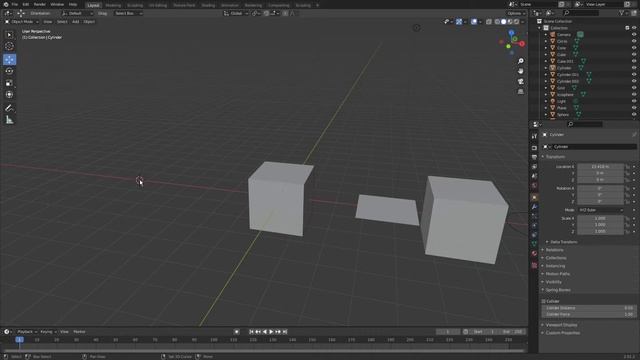This screenshot has height=360, width=640.
Task: Expand the Relations panel
Action: 554,250
